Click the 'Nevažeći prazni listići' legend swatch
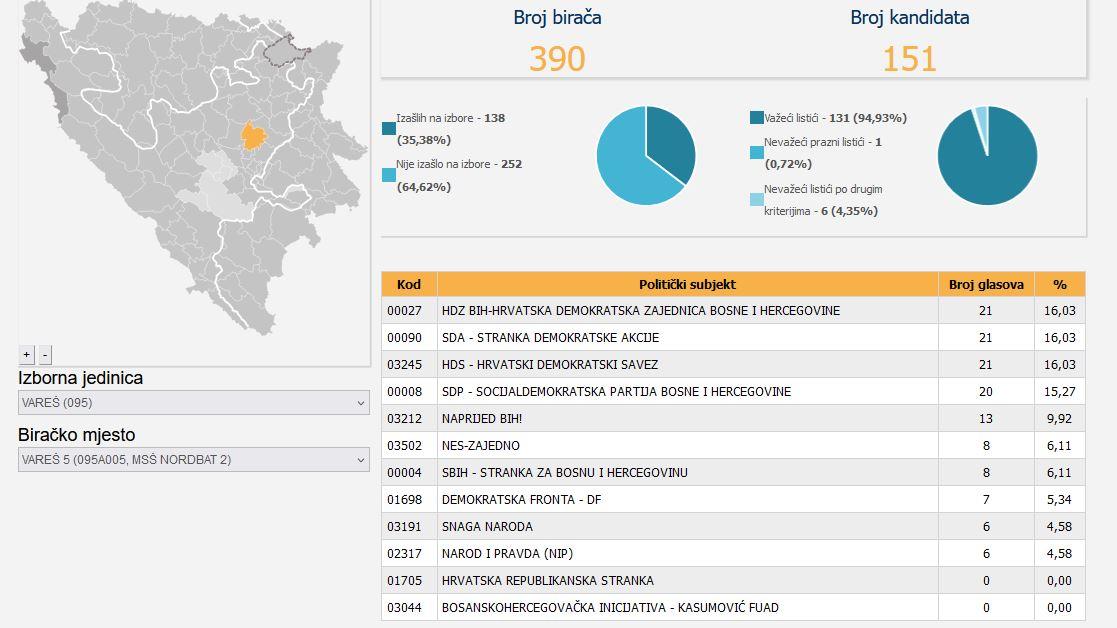The height and width of the screenshot is (628, 1117). point(757,152)
